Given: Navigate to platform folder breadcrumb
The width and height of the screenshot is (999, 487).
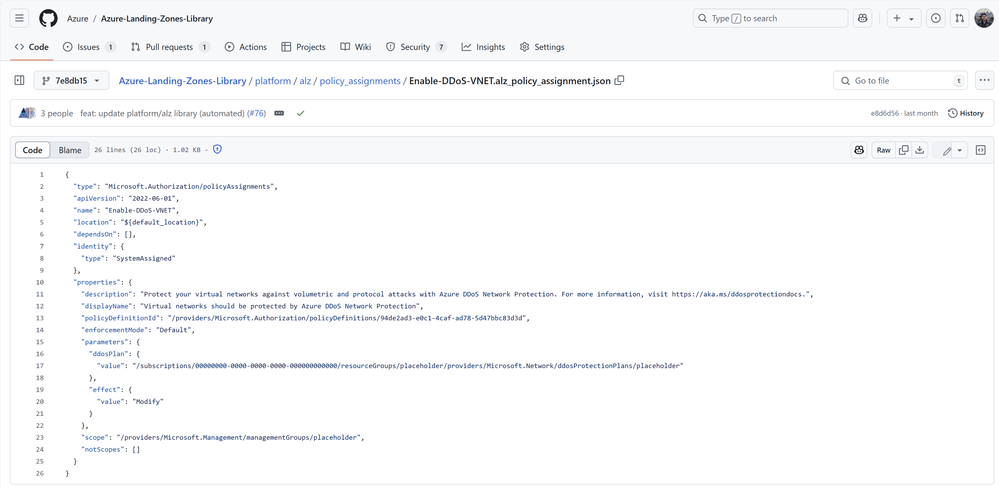Looking at the screenshot, I should pyautogui.click(x=273, y=81).
